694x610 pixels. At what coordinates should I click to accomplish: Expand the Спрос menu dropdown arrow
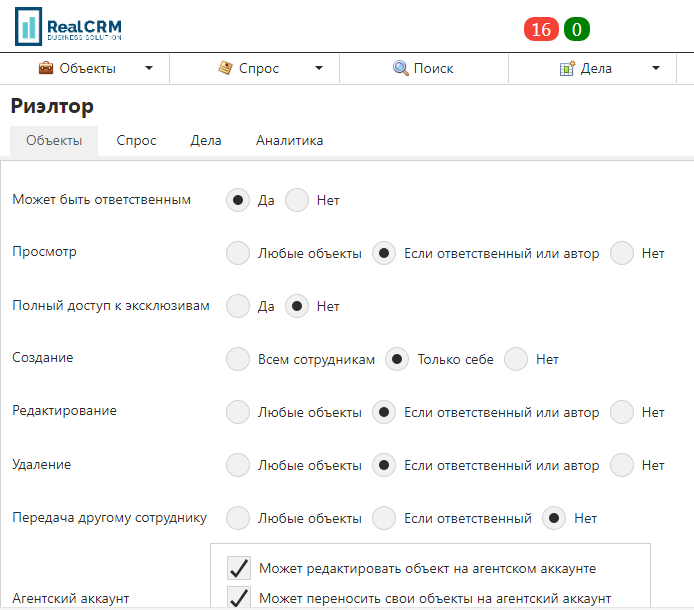[x=319, y=68]
